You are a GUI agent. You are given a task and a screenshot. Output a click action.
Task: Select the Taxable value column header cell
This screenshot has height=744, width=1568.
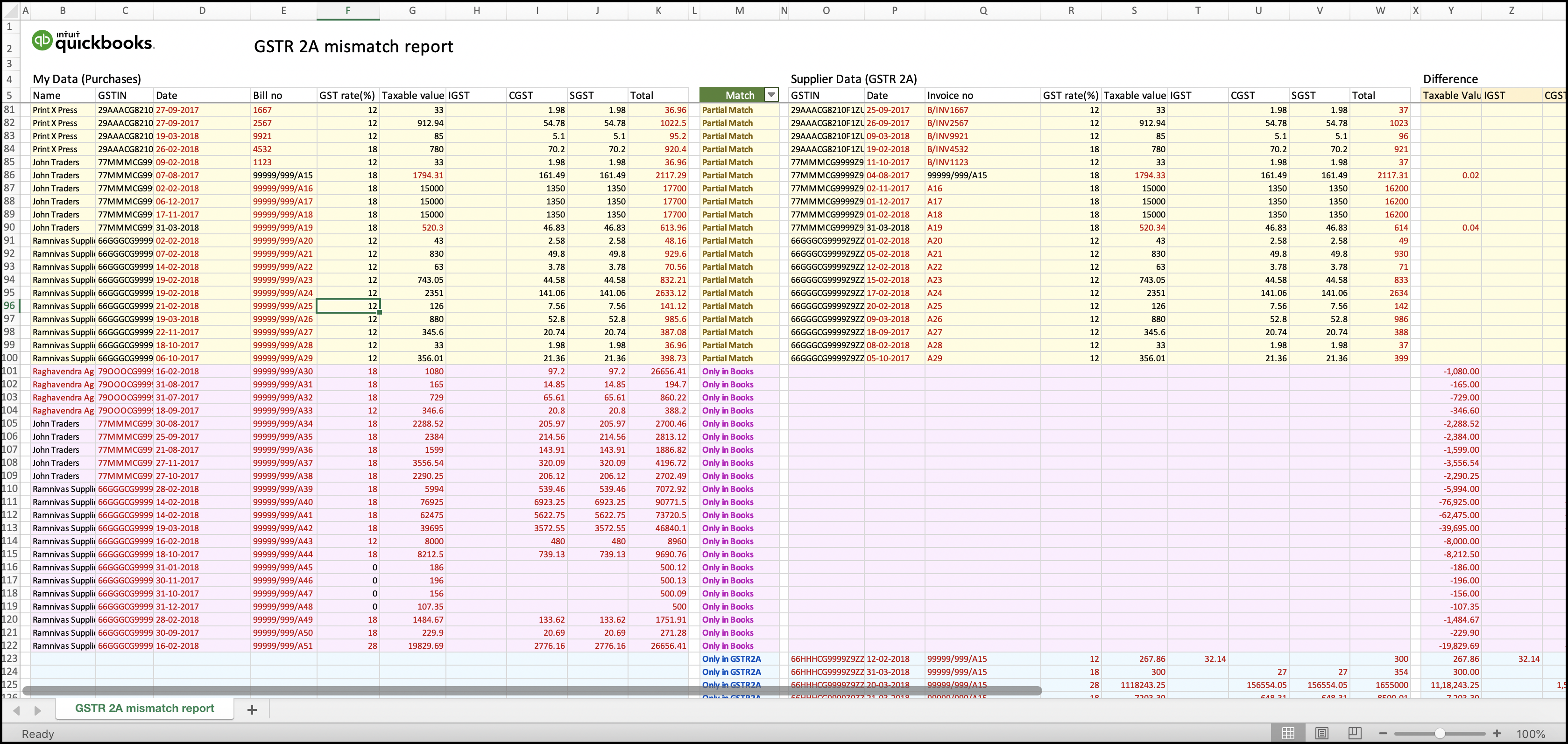pos(412,95)
